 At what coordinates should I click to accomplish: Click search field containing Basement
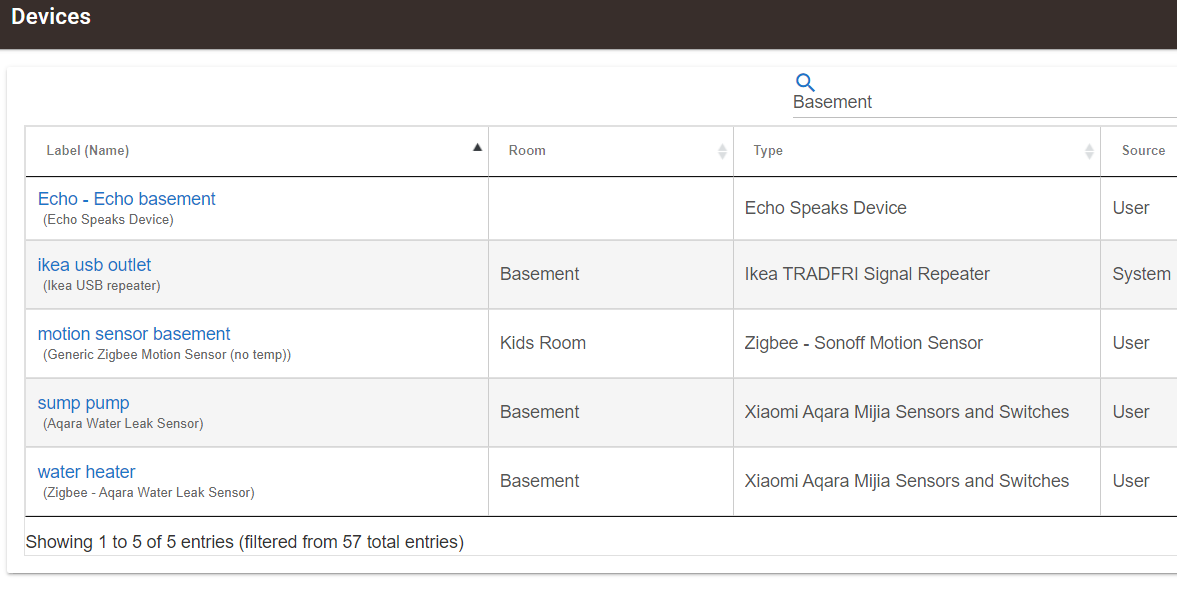click(984, 102)
